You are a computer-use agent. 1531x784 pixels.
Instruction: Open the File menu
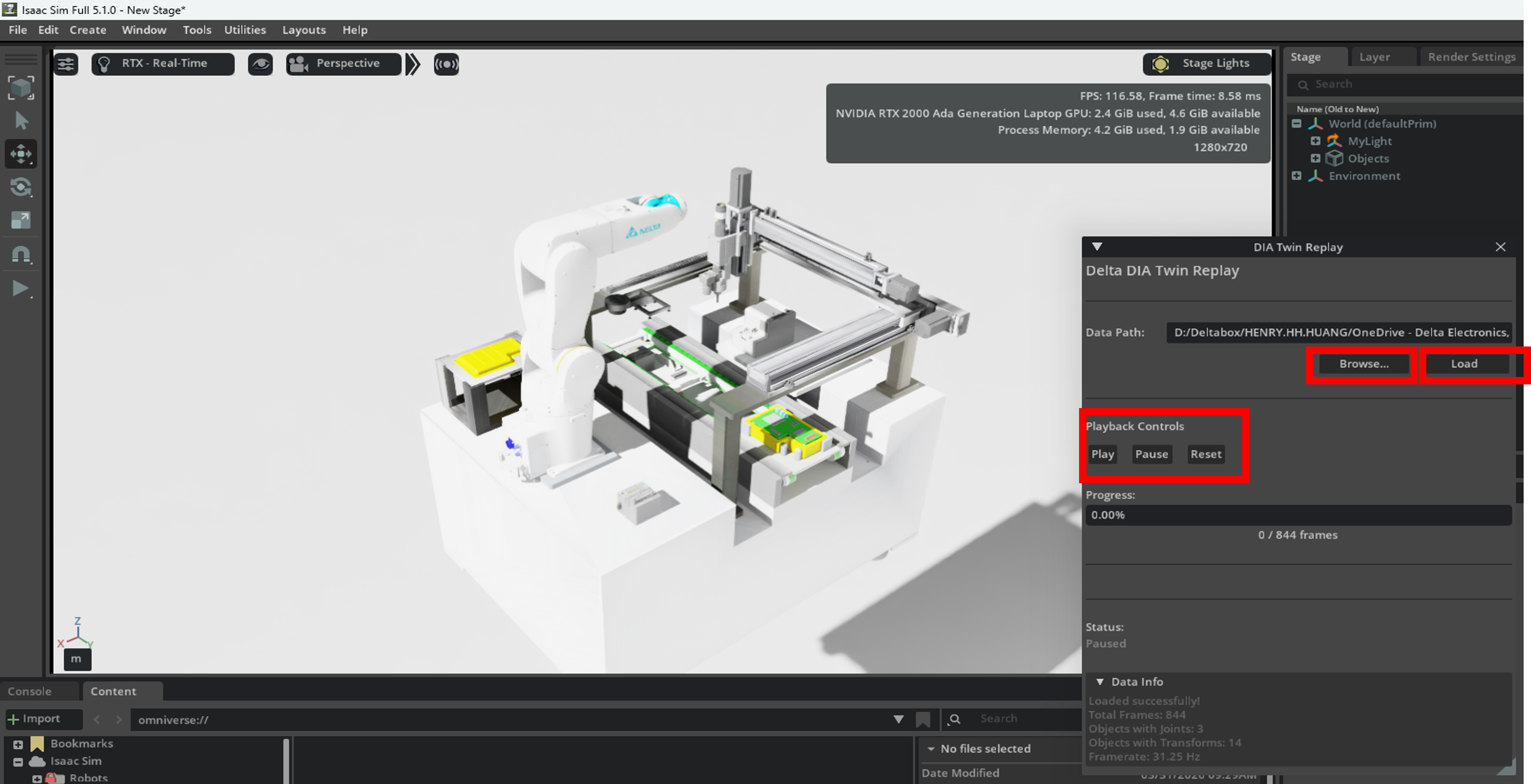point(18,29)
